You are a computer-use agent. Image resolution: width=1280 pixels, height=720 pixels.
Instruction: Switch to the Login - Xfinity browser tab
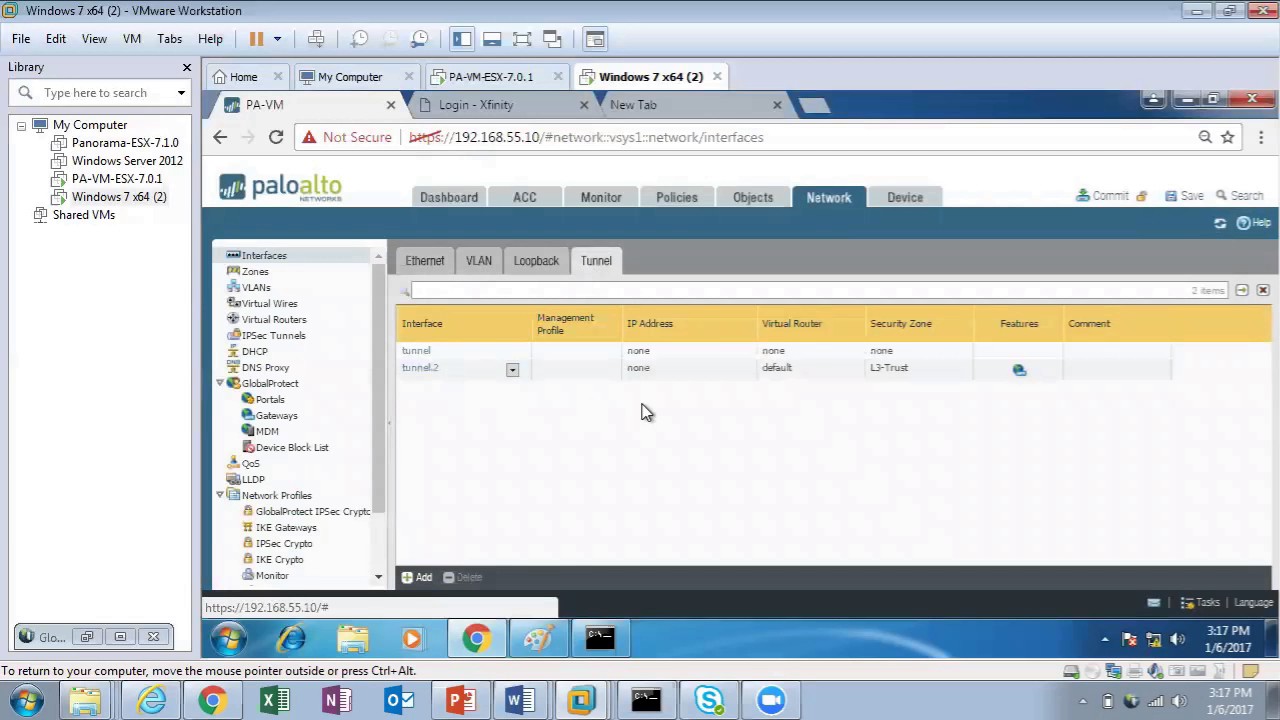476,105
